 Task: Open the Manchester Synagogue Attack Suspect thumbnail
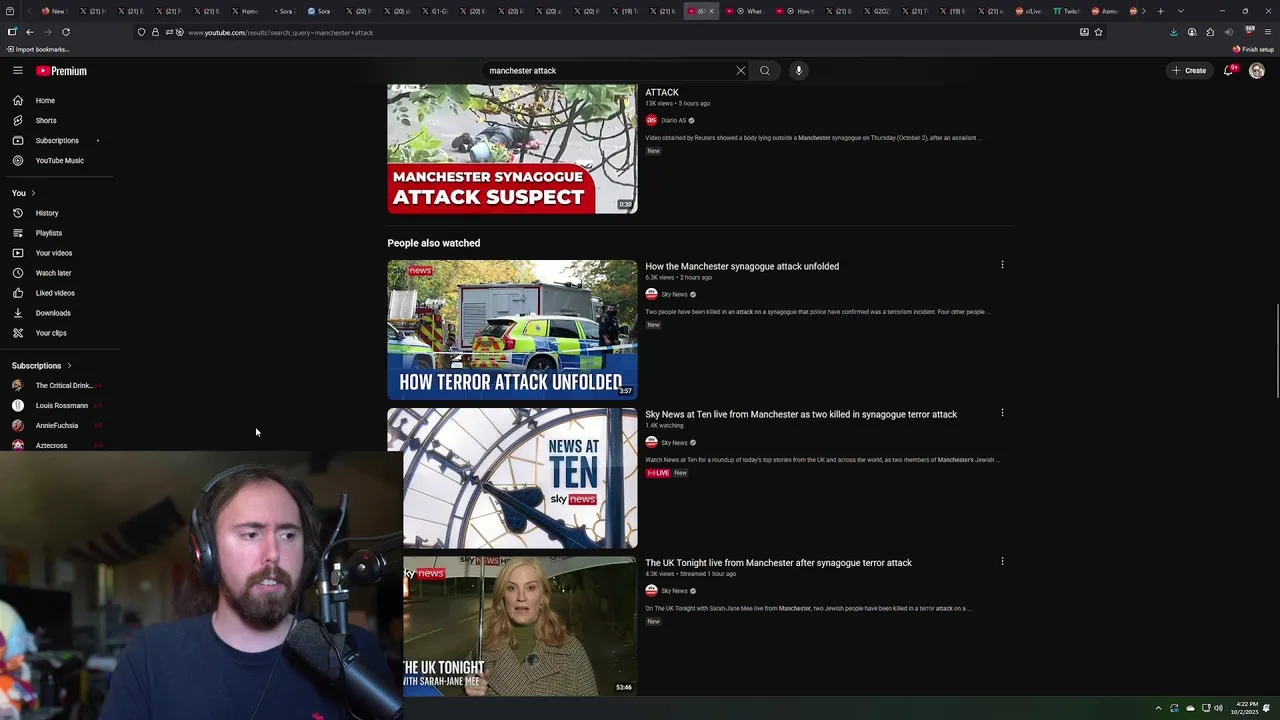tap(512, 149)
